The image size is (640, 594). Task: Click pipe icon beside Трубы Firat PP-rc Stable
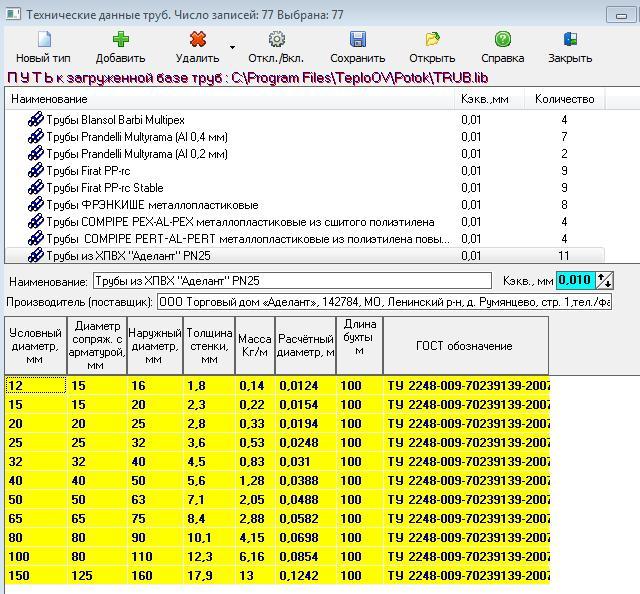pos(36,188)
